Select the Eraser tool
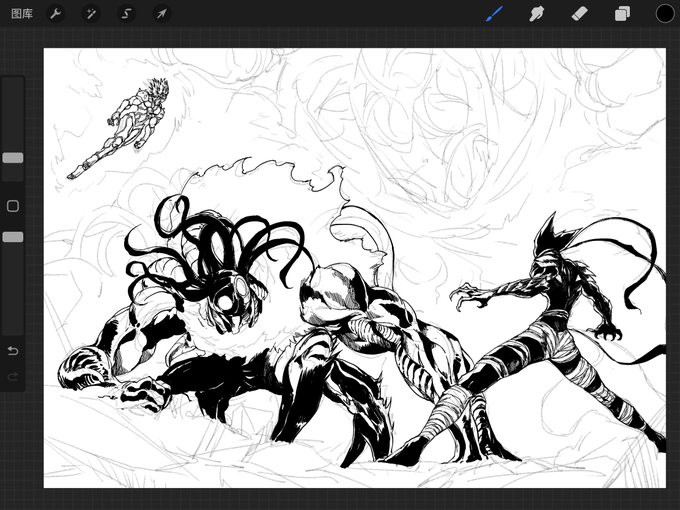 [x=579, y=14]
